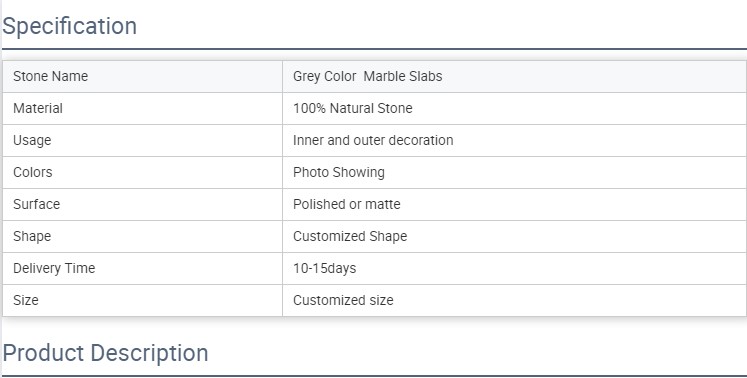Click the divider line under Product Description

tap(374, 376)
